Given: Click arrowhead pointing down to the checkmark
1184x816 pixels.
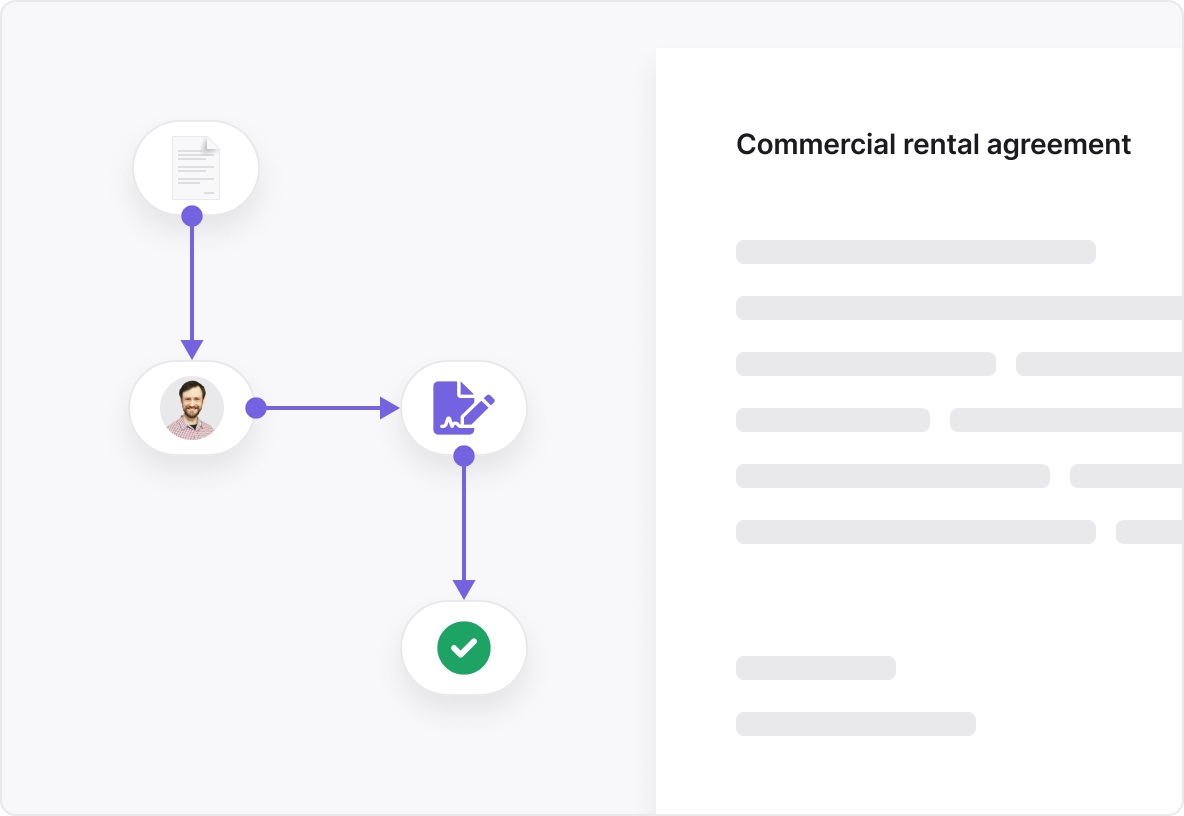Looking at the screenshot, I should [x=464, y=589].
